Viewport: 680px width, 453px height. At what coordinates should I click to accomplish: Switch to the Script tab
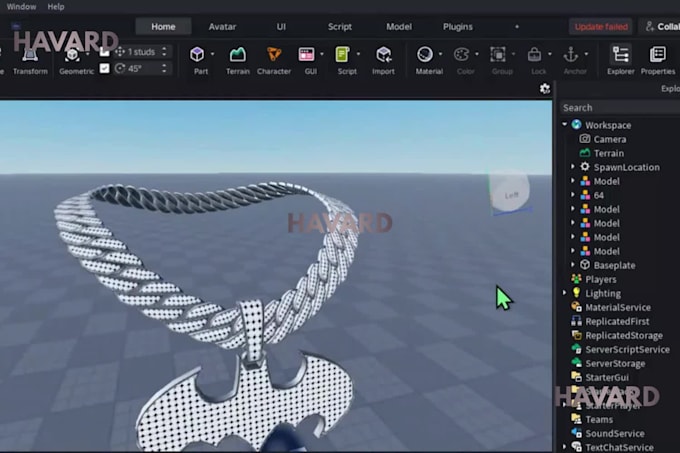point(340,26)
